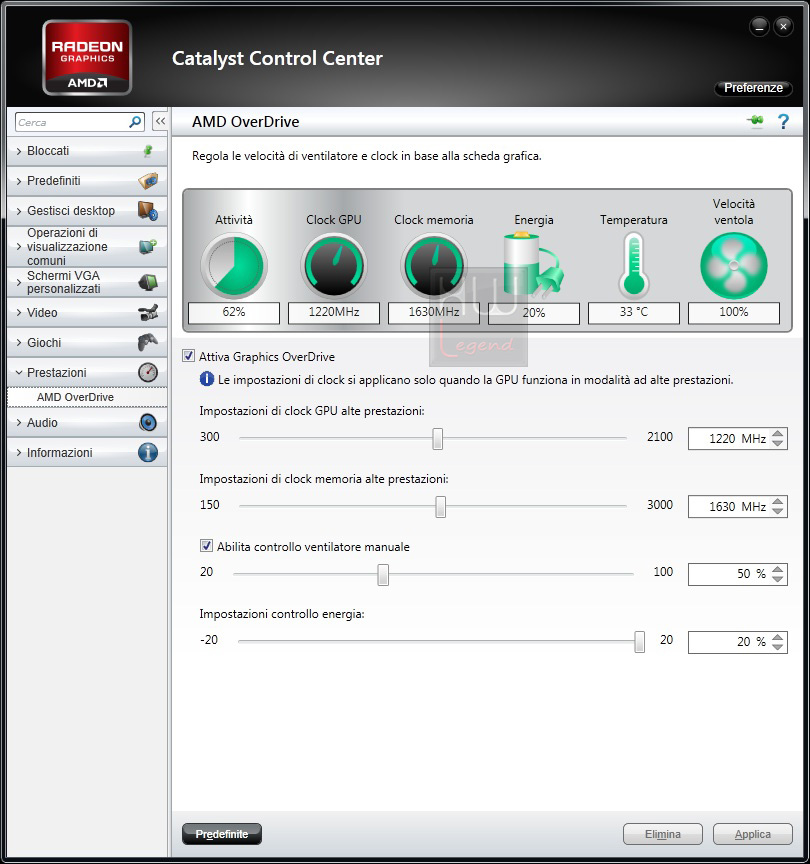The height and width of the screenshot is (864, 810).
Task: Click the Attività pie gauge
Action: point(234,265)
